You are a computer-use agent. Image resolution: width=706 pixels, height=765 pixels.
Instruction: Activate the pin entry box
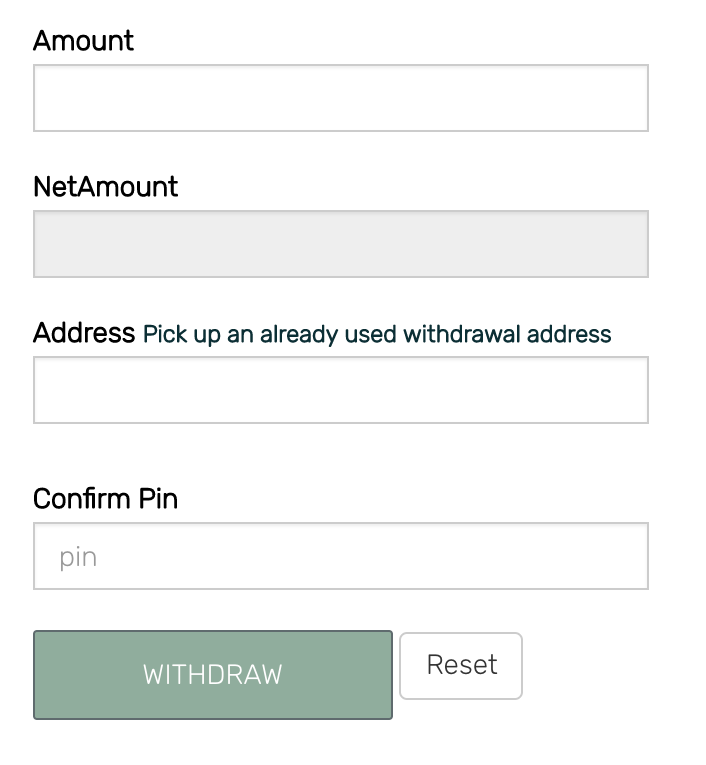click(x=340, y=556)
